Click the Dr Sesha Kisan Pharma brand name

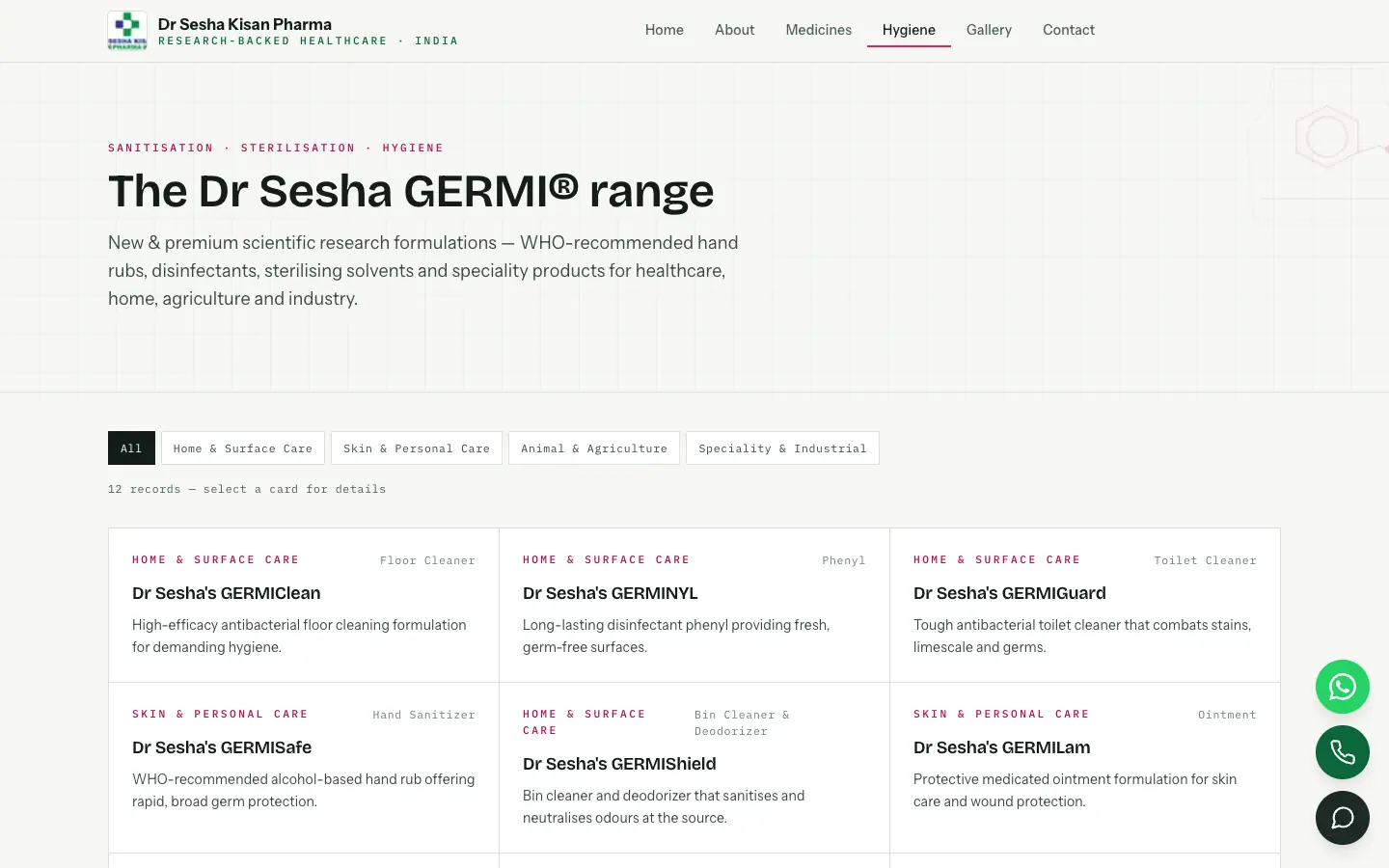(245, 24)
